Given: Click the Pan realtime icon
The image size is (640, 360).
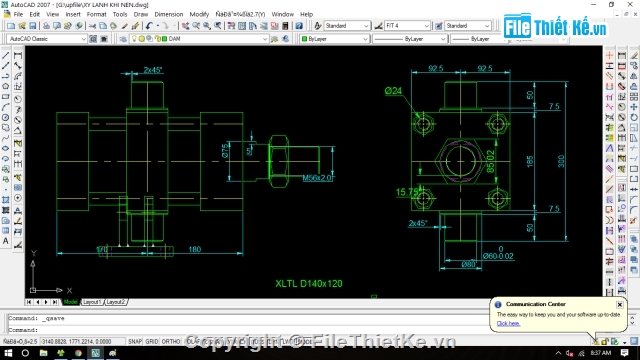Looking at the screenshot, I should click(186, 26).
